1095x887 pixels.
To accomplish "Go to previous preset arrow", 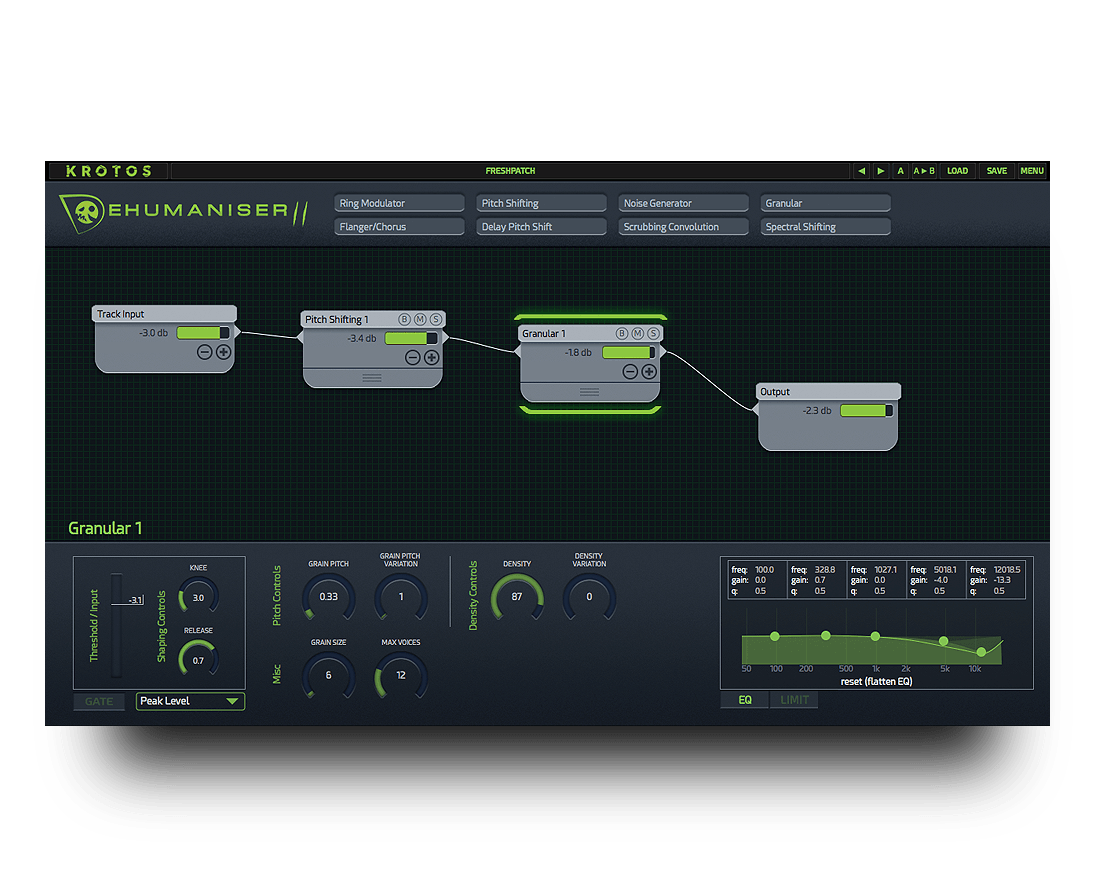I will point(861,171).
